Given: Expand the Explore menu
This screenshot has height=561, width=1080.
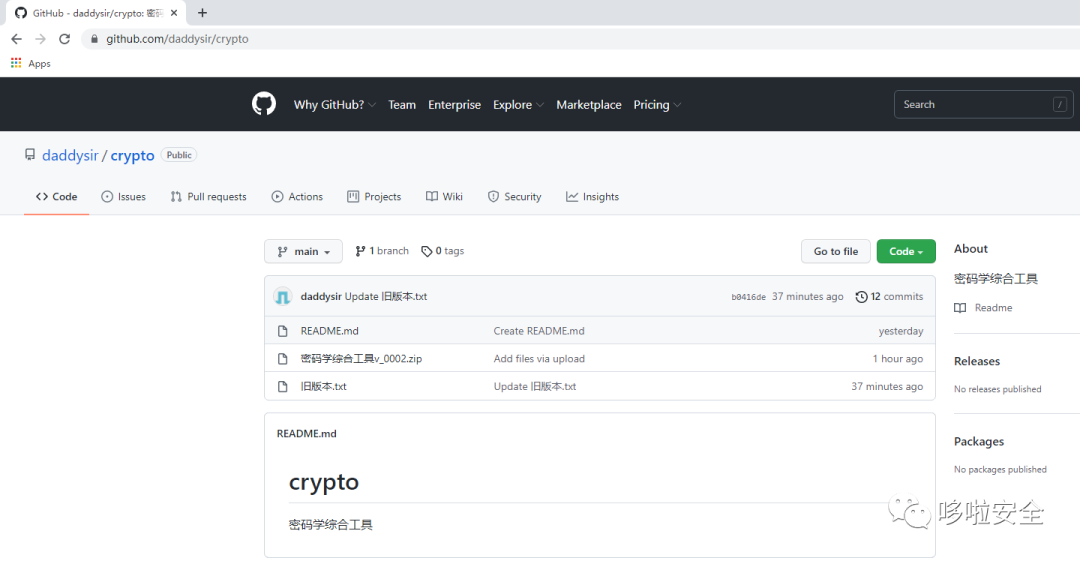Looking at the screenshot, I should [x=519, y=105].
